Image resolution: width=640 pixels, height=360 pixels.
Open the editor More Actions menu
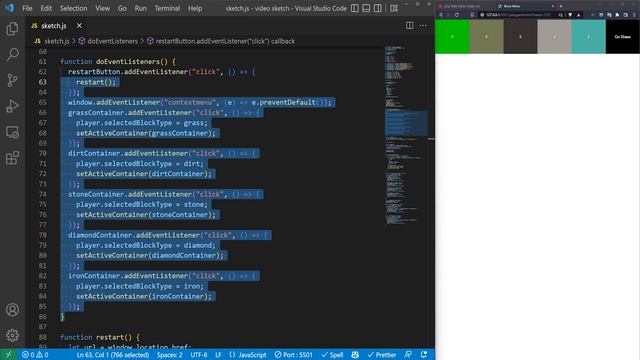(x=423, y=25)
